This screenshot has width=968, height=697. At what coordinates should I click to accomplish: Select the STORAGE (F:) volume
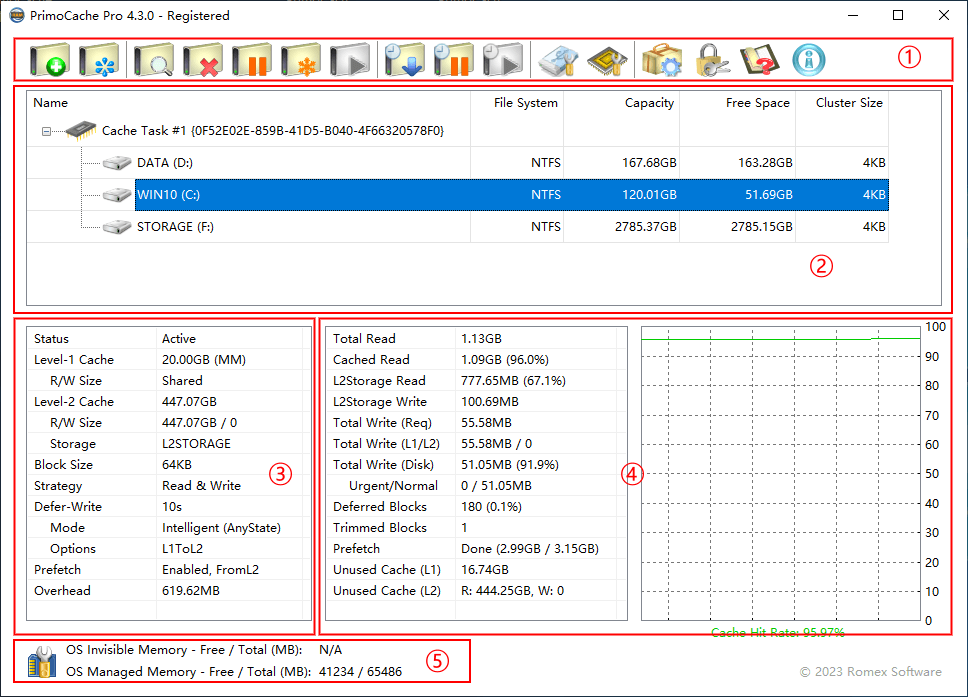point(175,227)
